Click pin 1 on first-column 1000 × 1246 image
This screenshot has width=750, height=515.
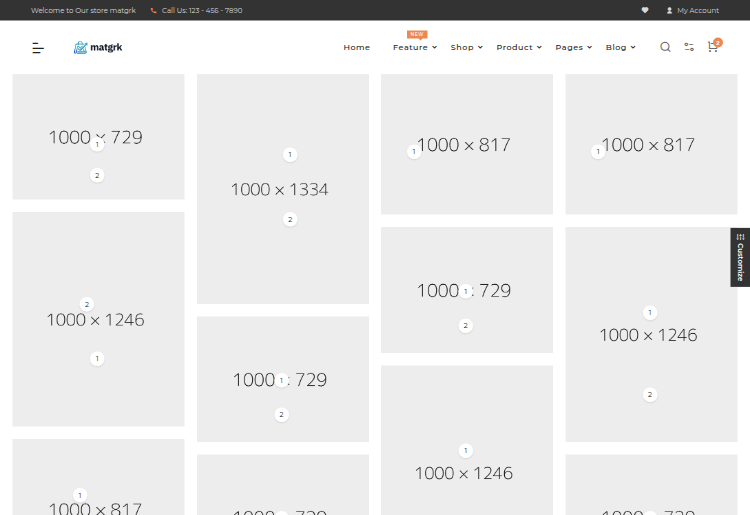click(97, 359)
